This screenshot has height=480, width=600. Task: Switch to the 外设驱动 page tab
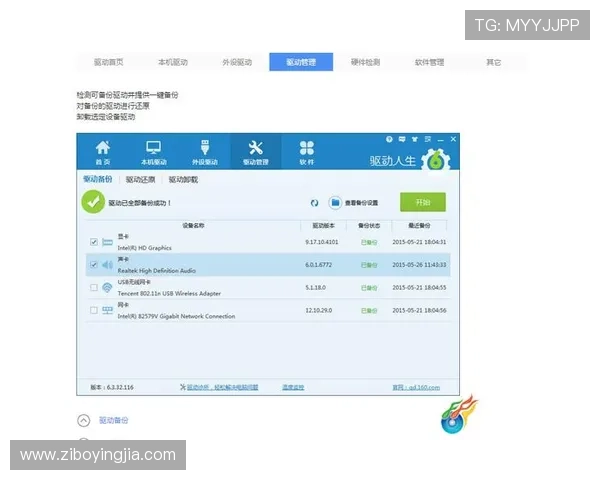[x=237, y=62]
